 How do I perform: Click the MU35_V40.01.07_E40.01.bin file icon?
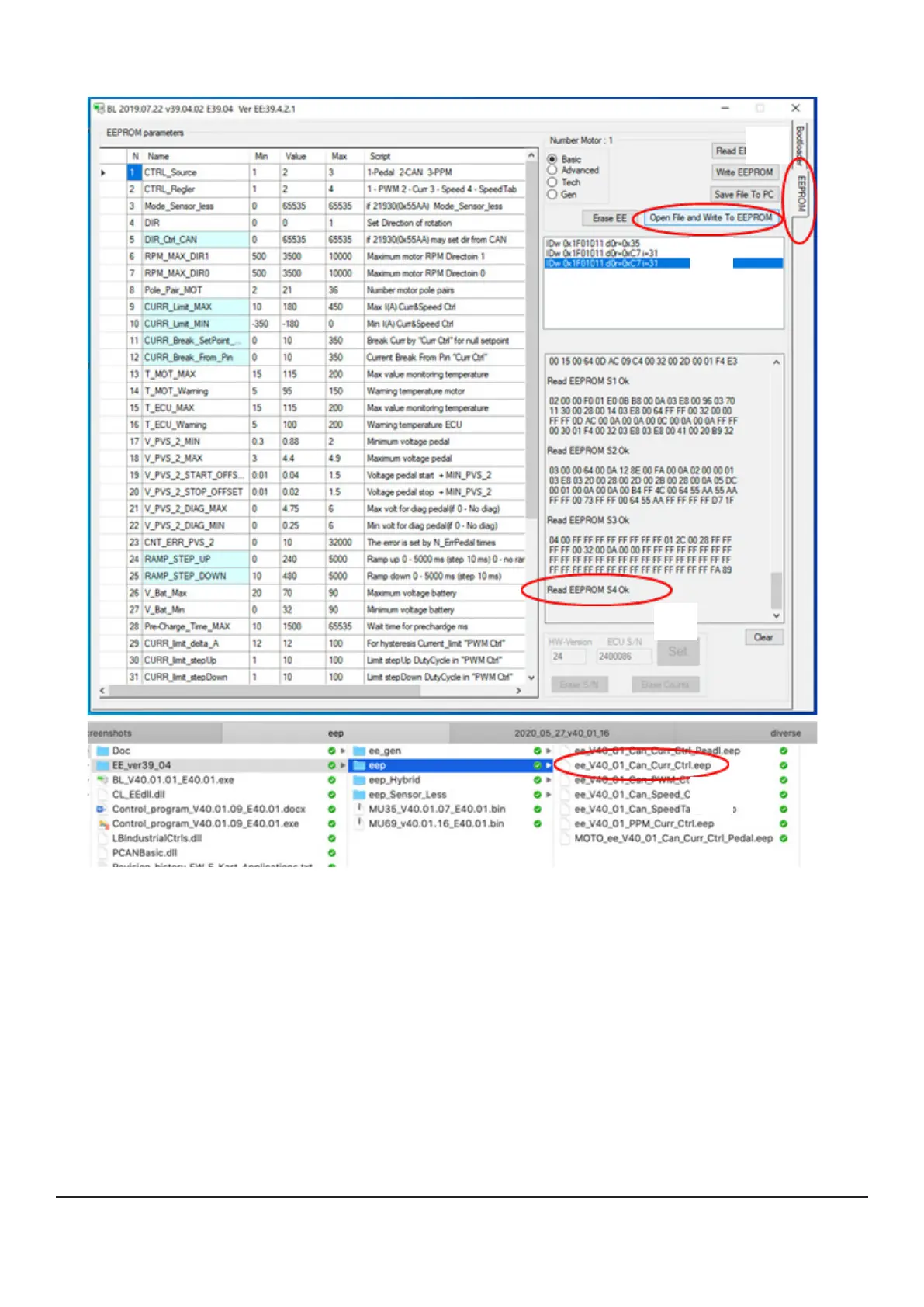(359, 809)
